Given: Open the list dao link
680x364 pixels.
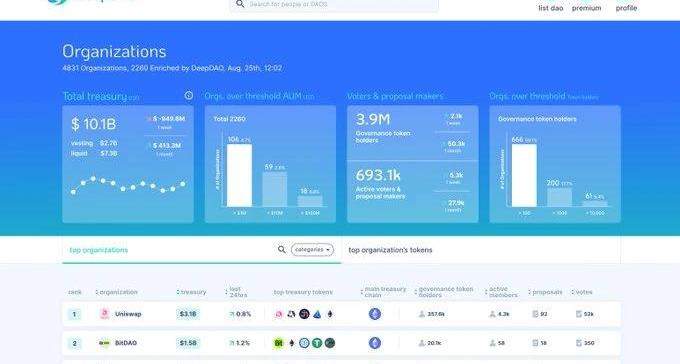Looking at the screenshot, I should tap(551, 8).
